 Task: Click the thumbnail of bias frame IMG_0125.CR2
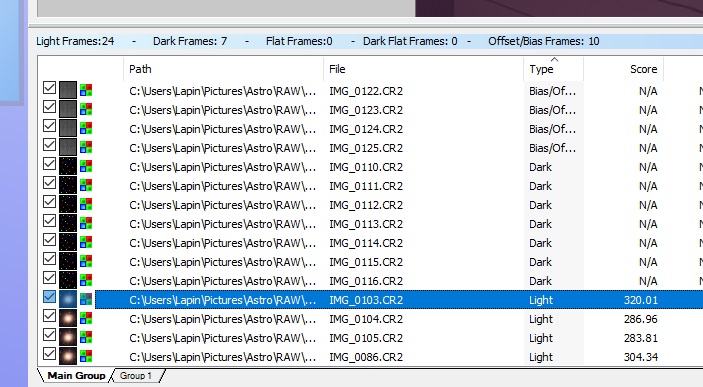point(68,147)
